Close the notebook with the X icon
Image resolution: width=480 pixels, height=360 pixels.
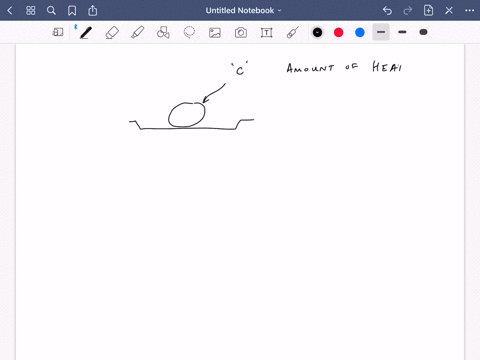[449, 11]
